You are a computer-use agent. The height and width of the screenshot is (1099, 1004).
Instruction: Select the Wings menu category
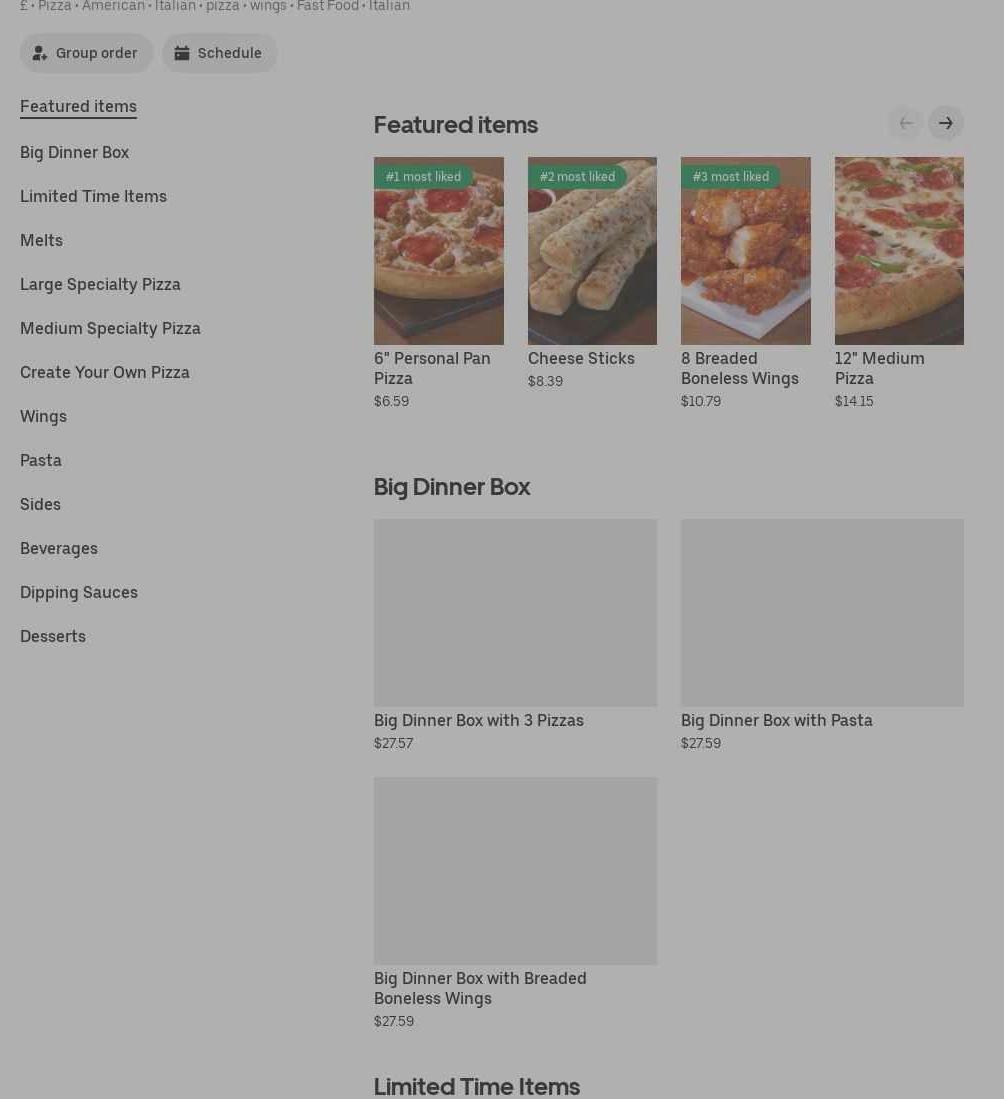click(43, 416)
